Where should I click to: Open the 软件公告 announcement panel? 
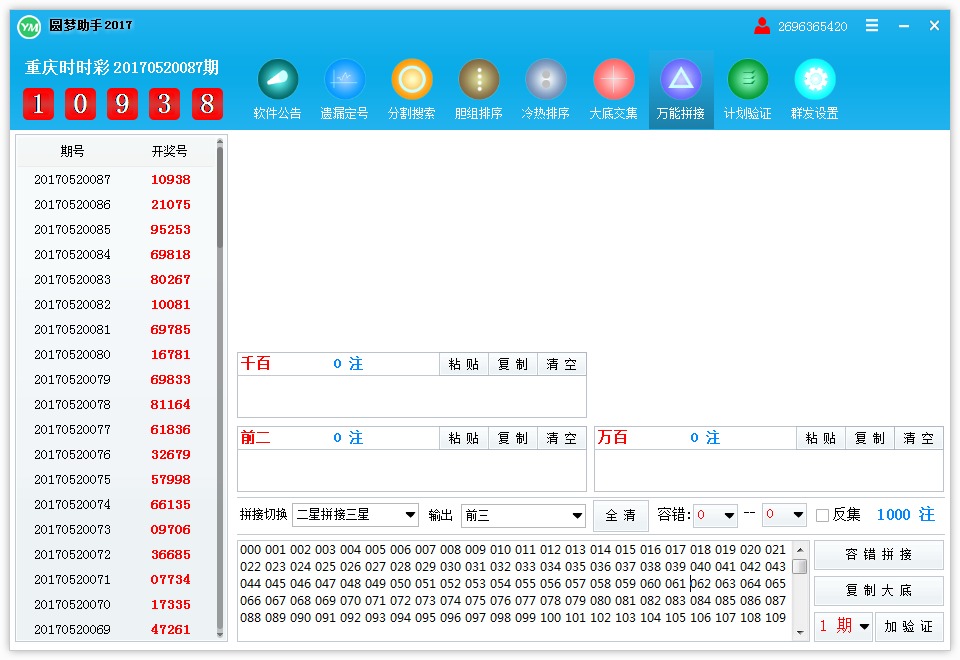278,88
